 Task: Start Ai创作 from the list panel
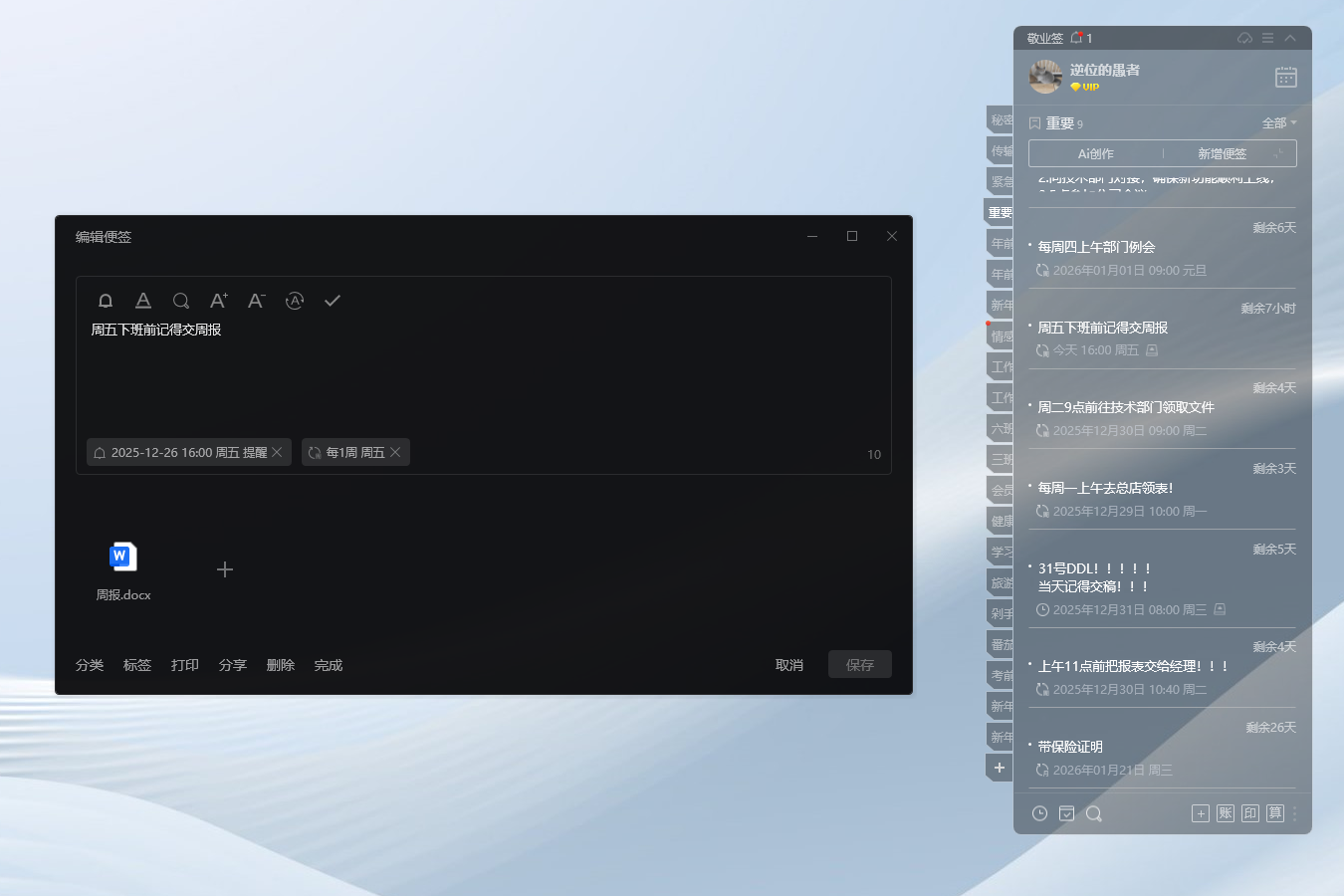click(1096, 152)
